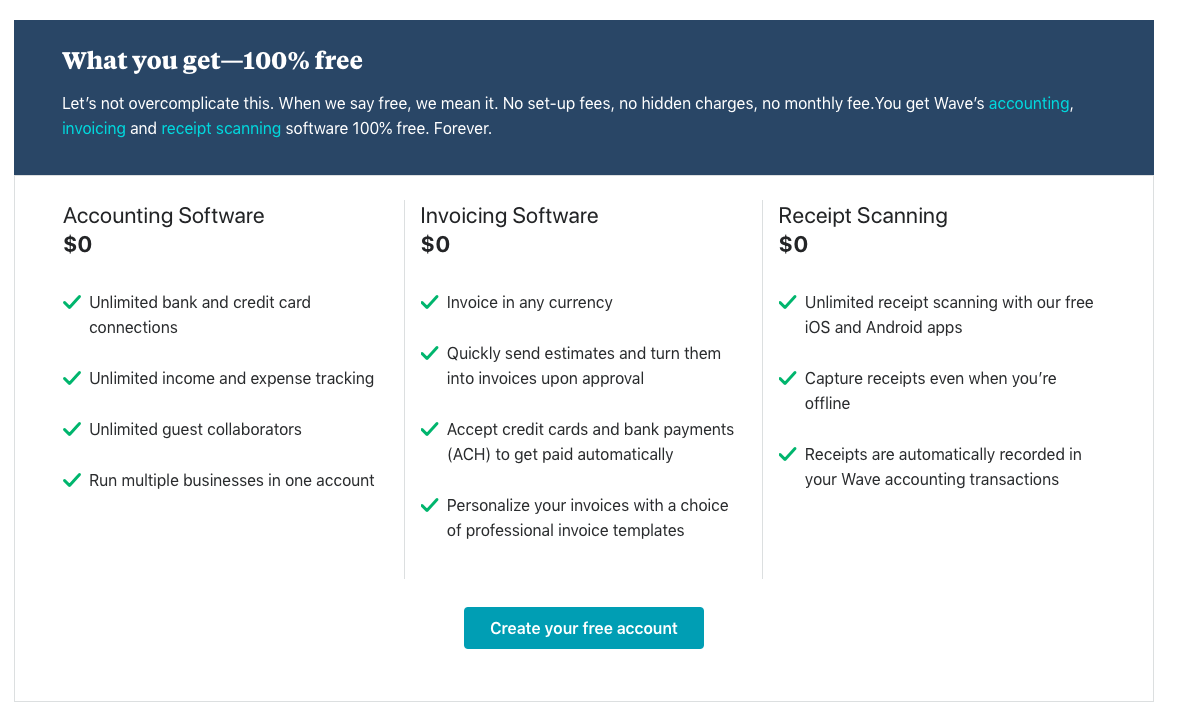Image resolution: width=1179 pixels, height=722 pixels.
Task: Click checkmark beside 'Invoice in any currency'
Action: [429, 302]
